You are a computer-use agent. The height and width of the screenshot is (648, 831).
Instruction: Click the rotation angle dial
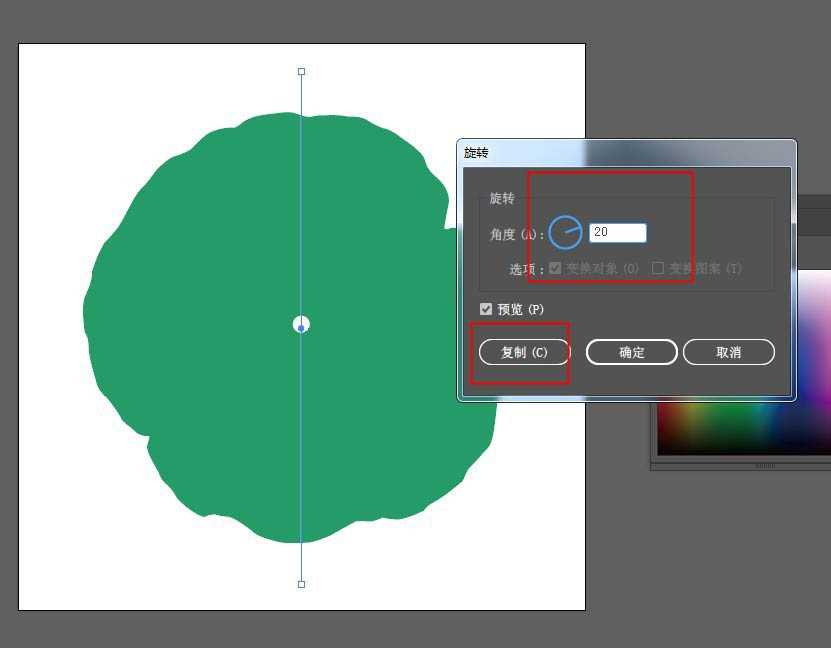565,232
